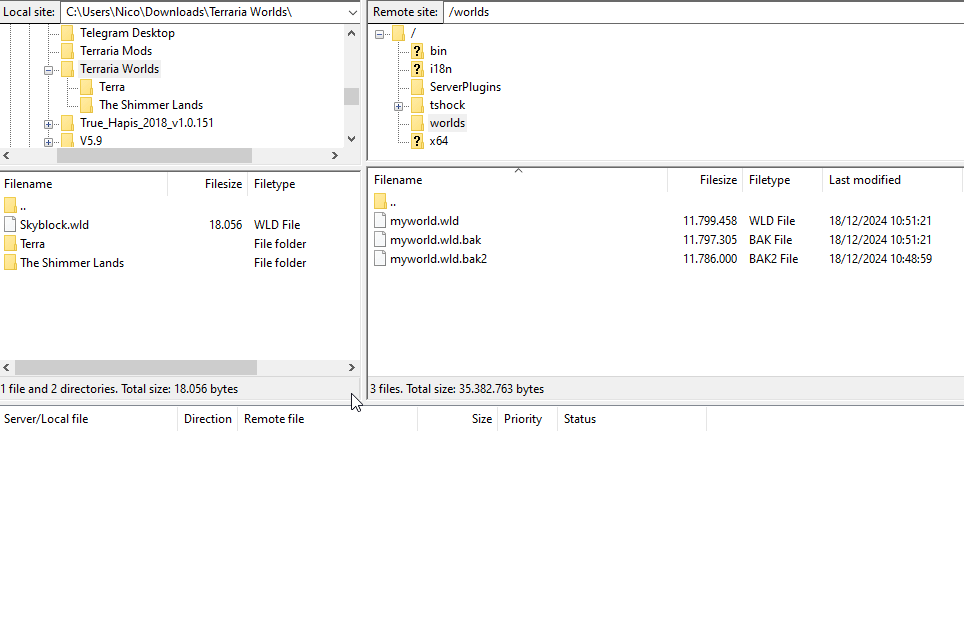964x641 pixels.
Task: Collapse the root / node in remote tree
Action: coord(379,32)
